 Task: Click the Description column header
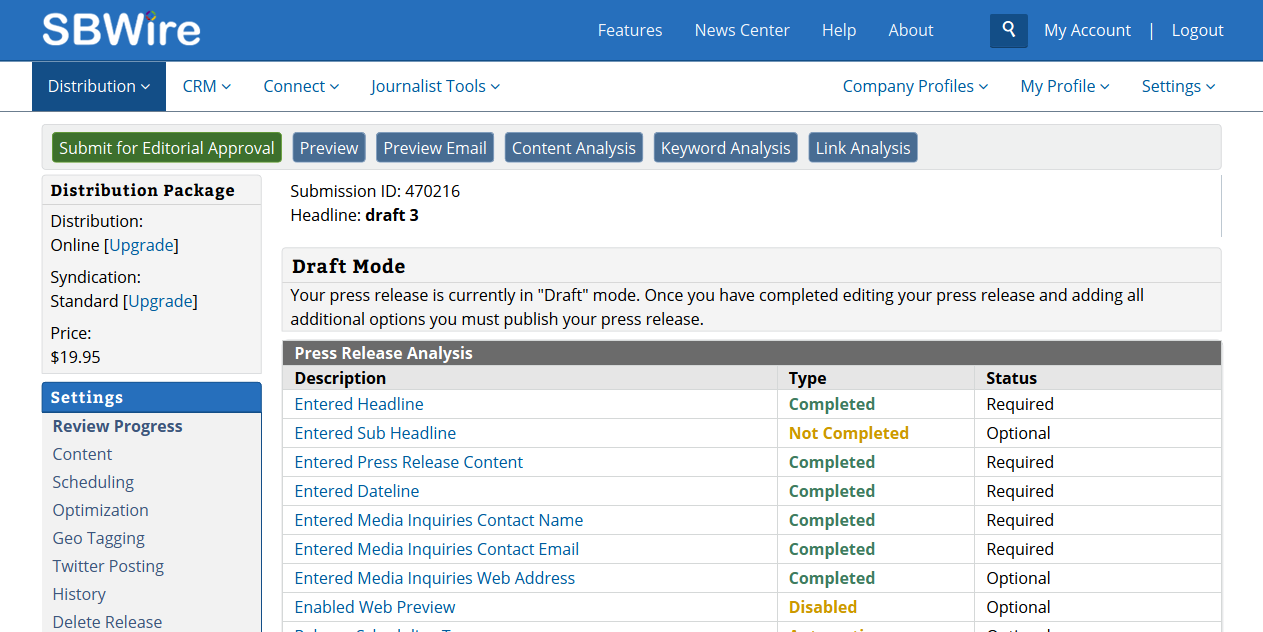(x=340, y=378)
